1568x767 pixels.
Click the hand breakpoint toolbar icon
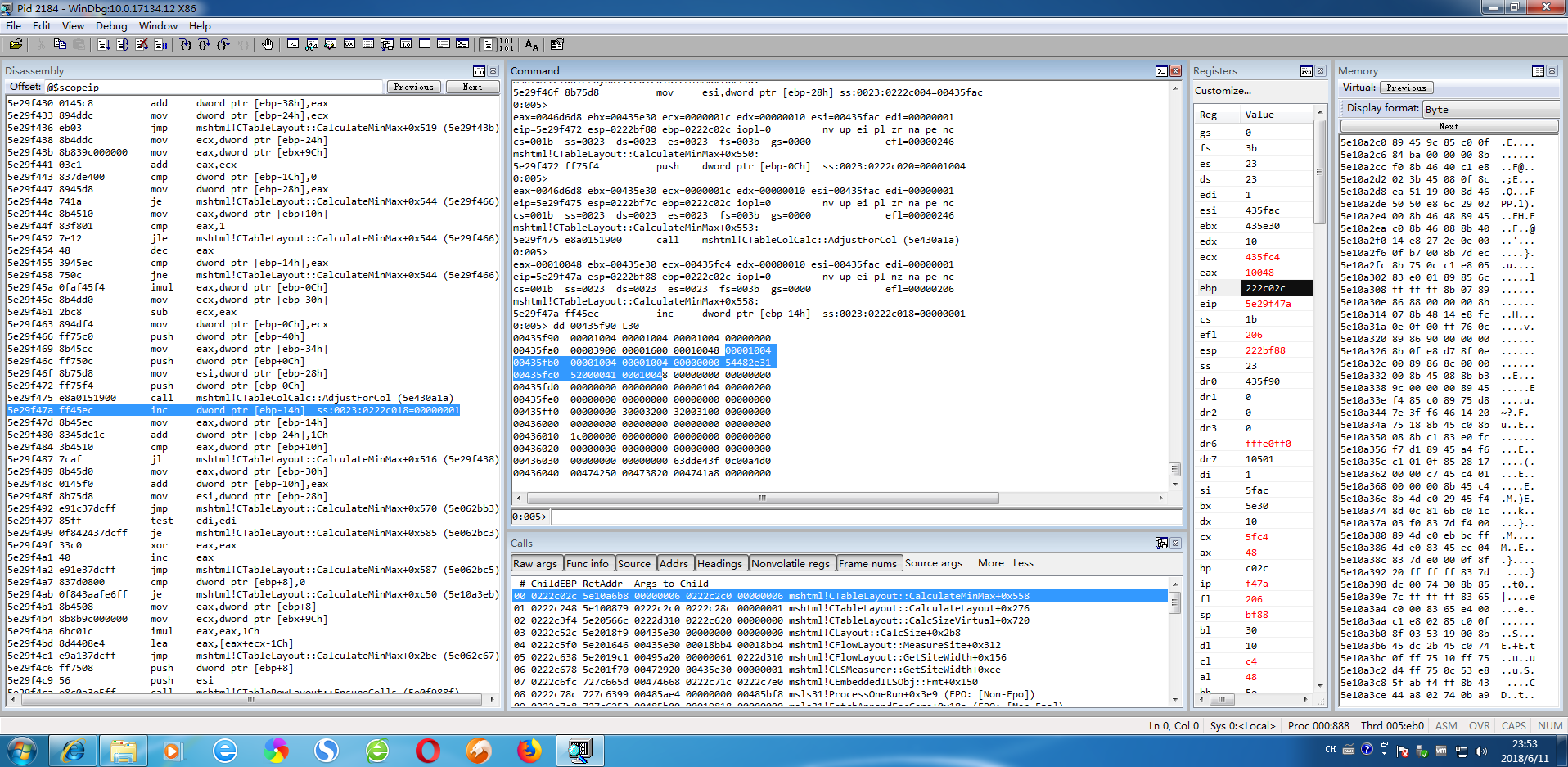268,44
